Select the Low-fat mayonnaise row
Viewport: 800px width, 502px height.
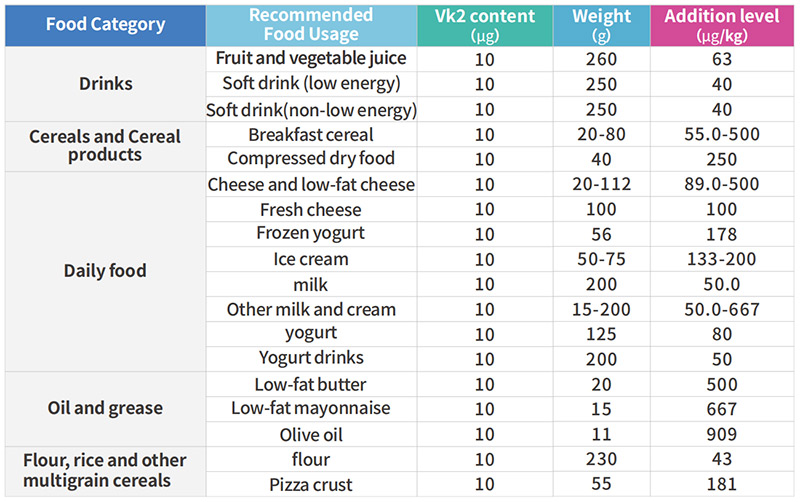[310, 408]
